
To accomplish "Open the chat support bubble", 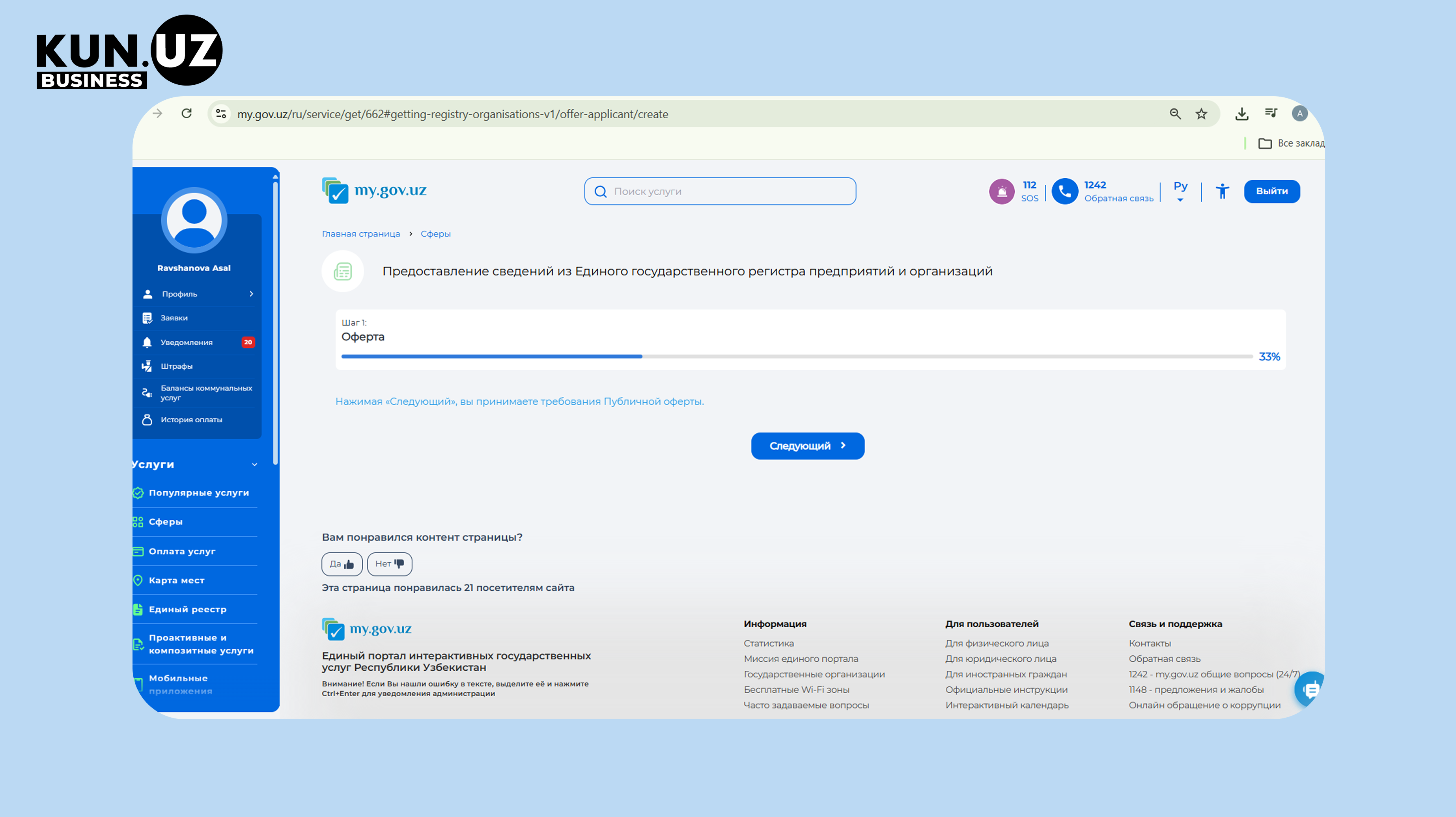I will (1310, 689).
